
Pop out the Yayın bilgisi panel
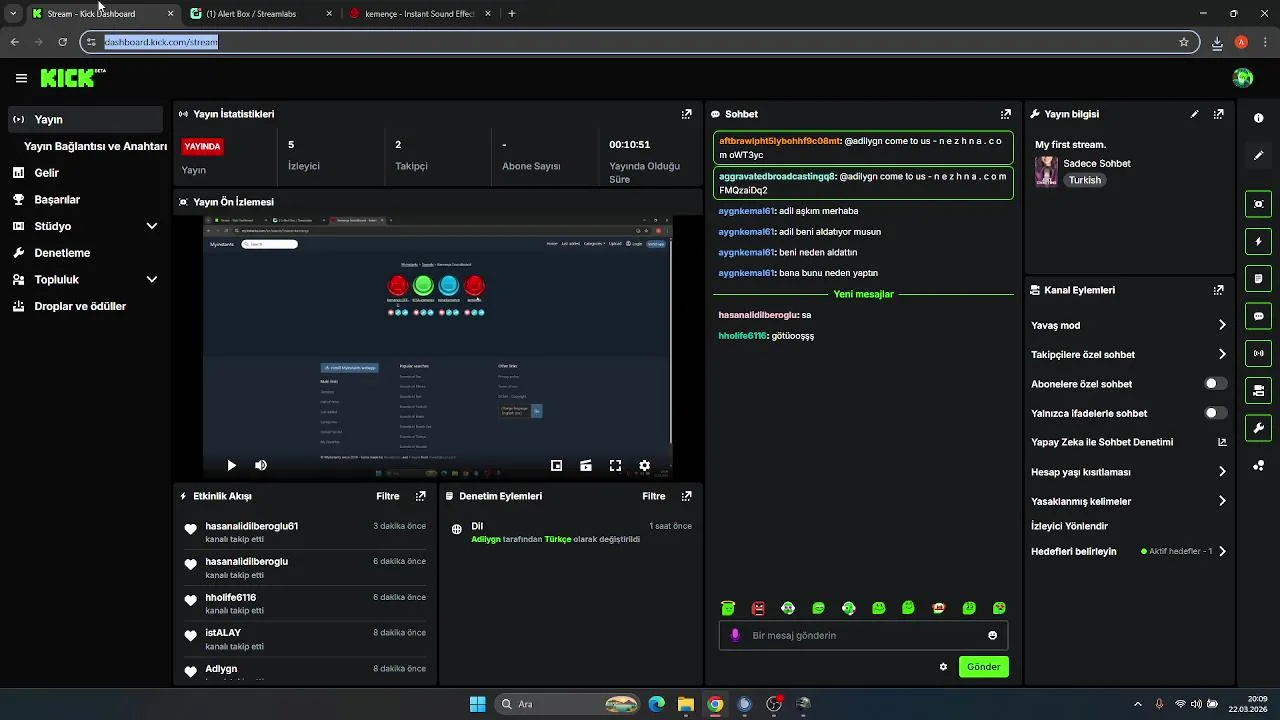pyautogui.click(x=1218, y=114)
